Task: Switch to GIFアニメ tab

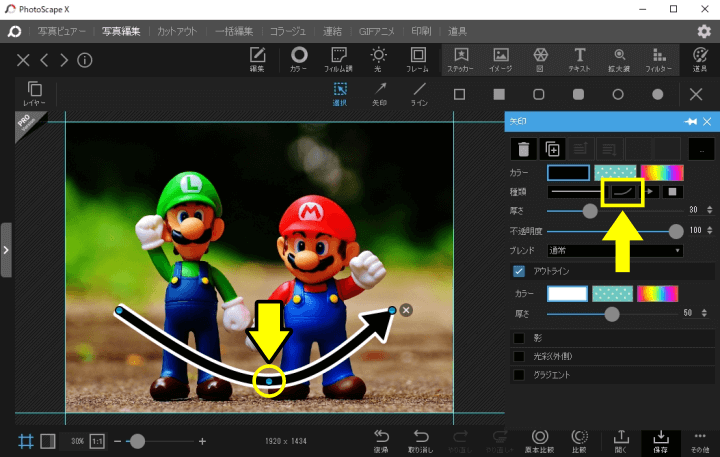Action: tap(377, 31)
